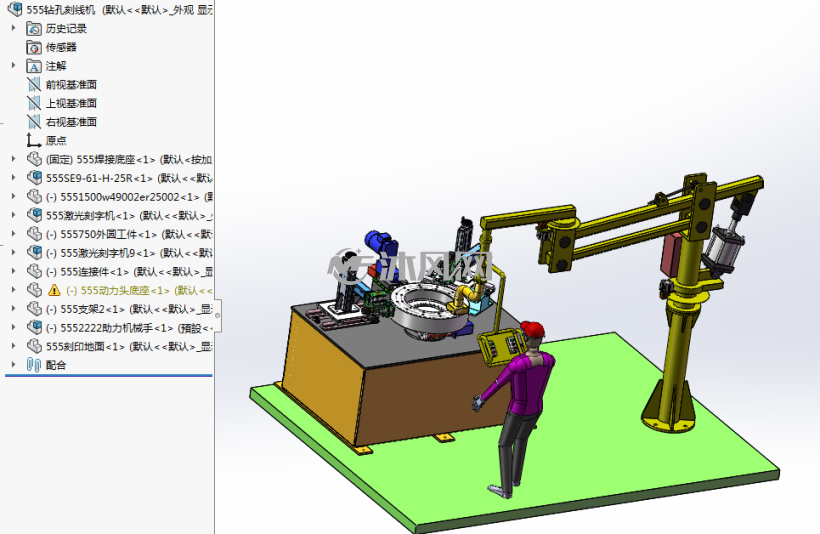Select the 原点 label
Viewport: 820px width, 534px height.
tap(56, 141)
